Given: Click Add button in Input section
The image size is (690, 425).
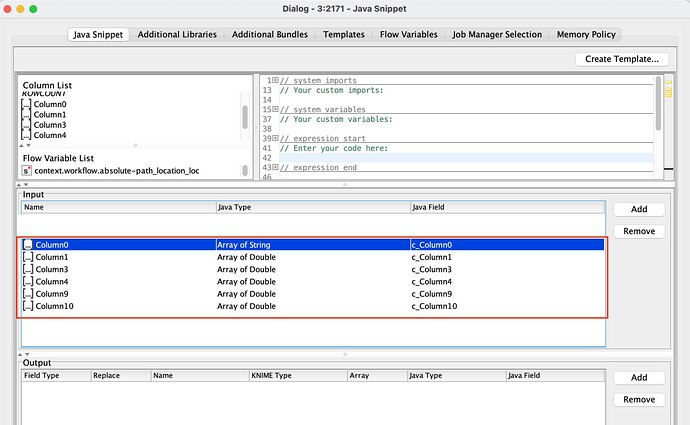Looking at the screenshot, I should (639, 209).
